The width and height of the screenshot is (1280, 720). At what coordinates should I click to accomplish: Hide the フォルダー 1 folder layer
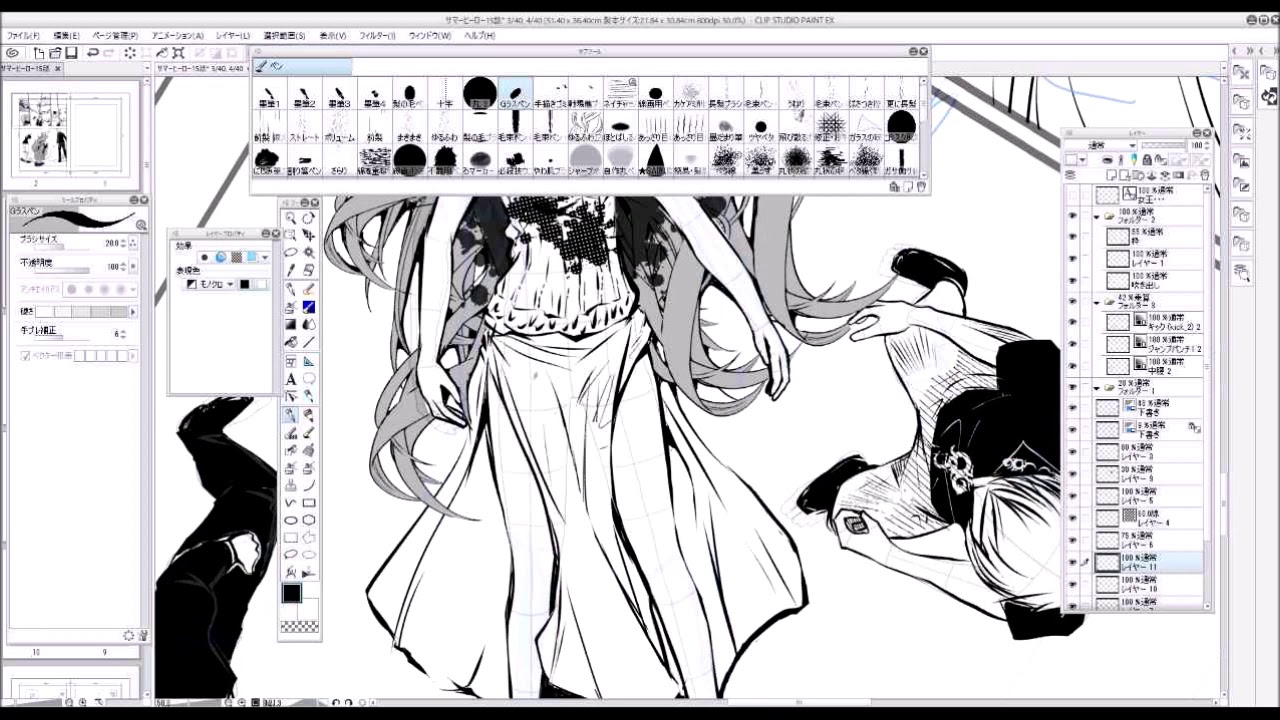pos(1072,387)
